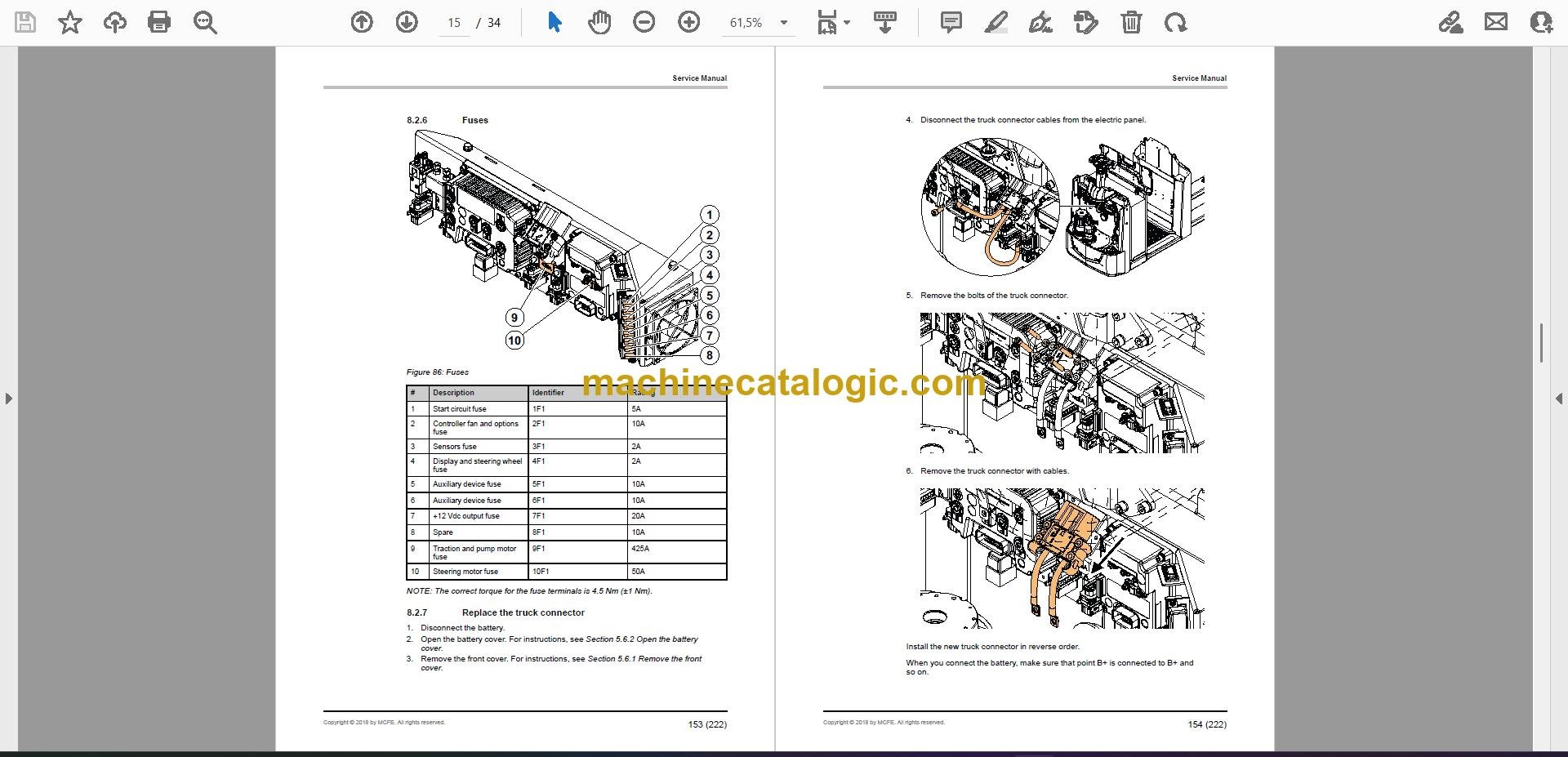Click the share with others icon

(1541, 22)
